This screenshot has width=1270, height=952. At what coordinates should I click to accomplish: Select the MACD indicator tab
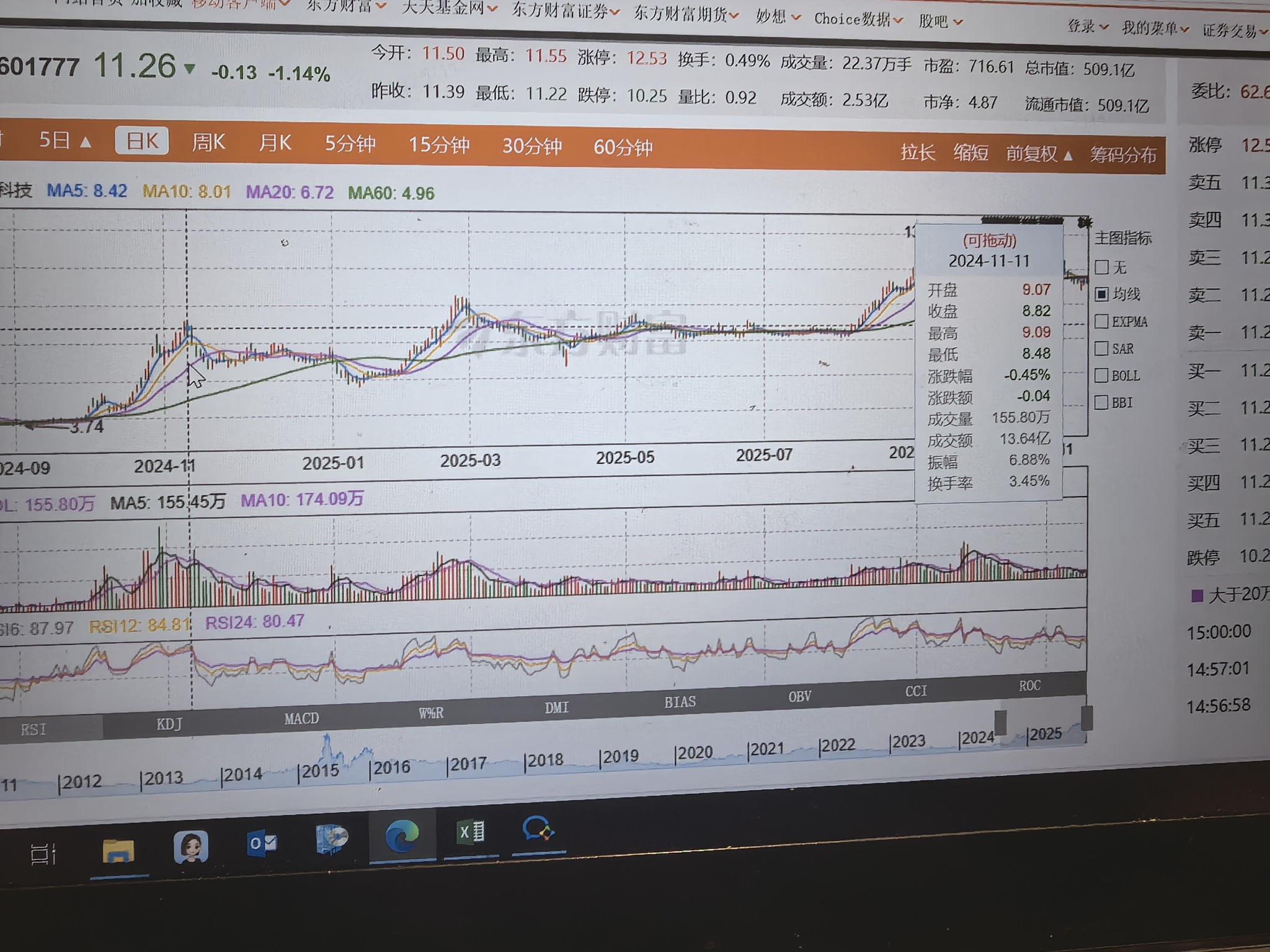301,718
